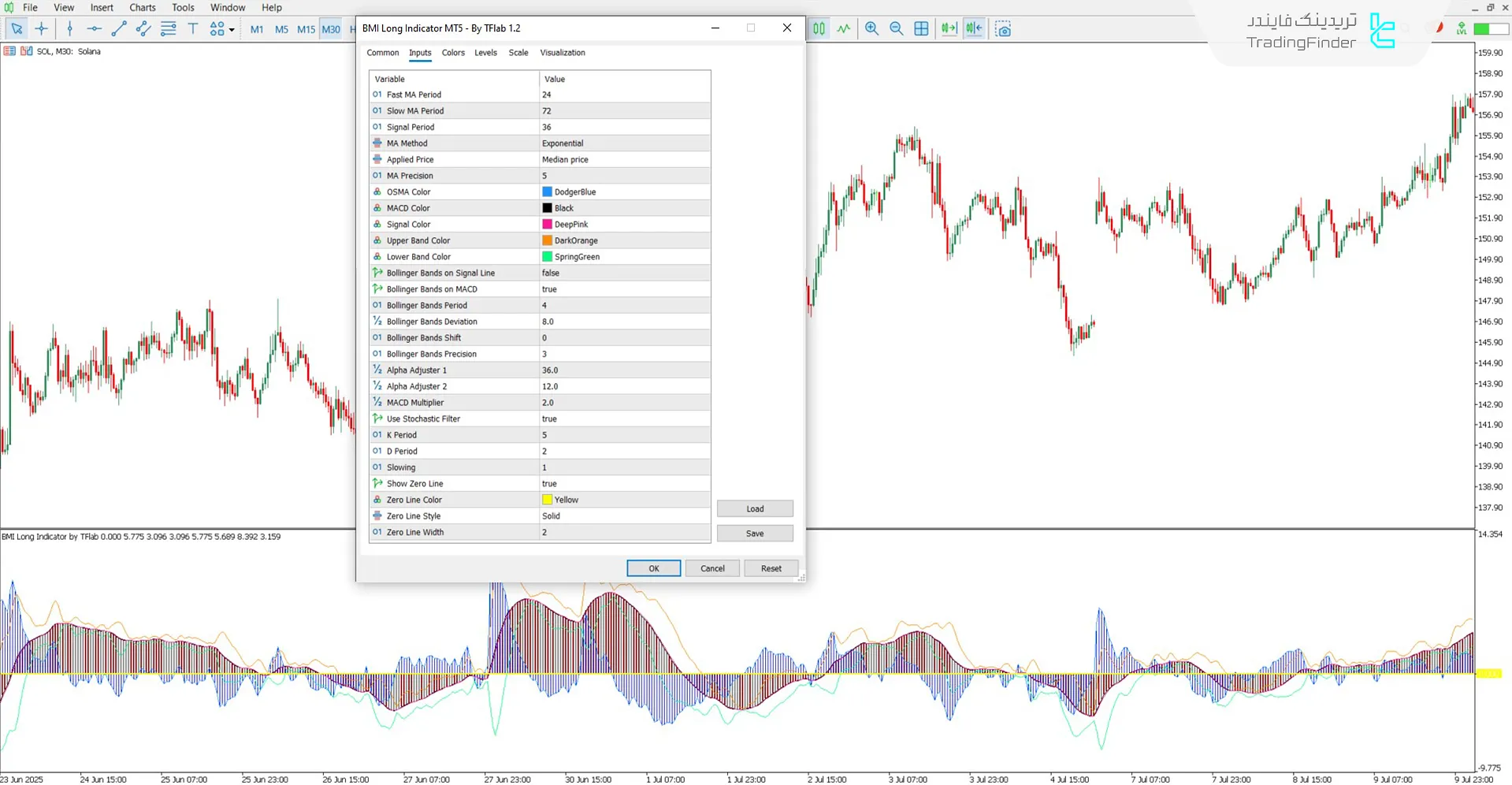1512x785 pixels.
Task: Open the Applied Price Median price dropdown
Action: [x=624, y=160]
